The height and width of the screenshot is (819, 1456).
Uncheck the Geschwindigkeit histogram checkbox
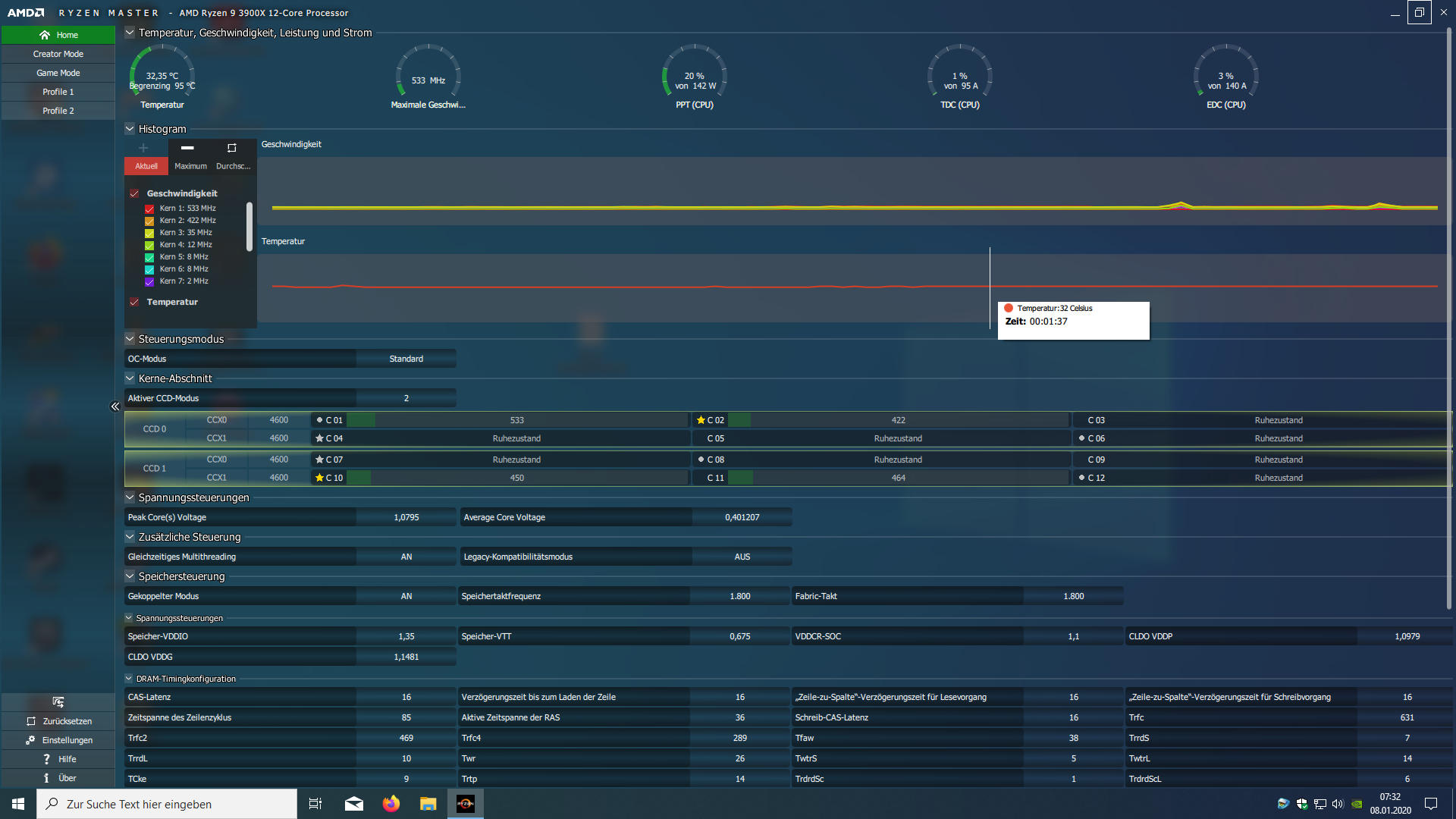pyautogui.click(x=134, y=193)
